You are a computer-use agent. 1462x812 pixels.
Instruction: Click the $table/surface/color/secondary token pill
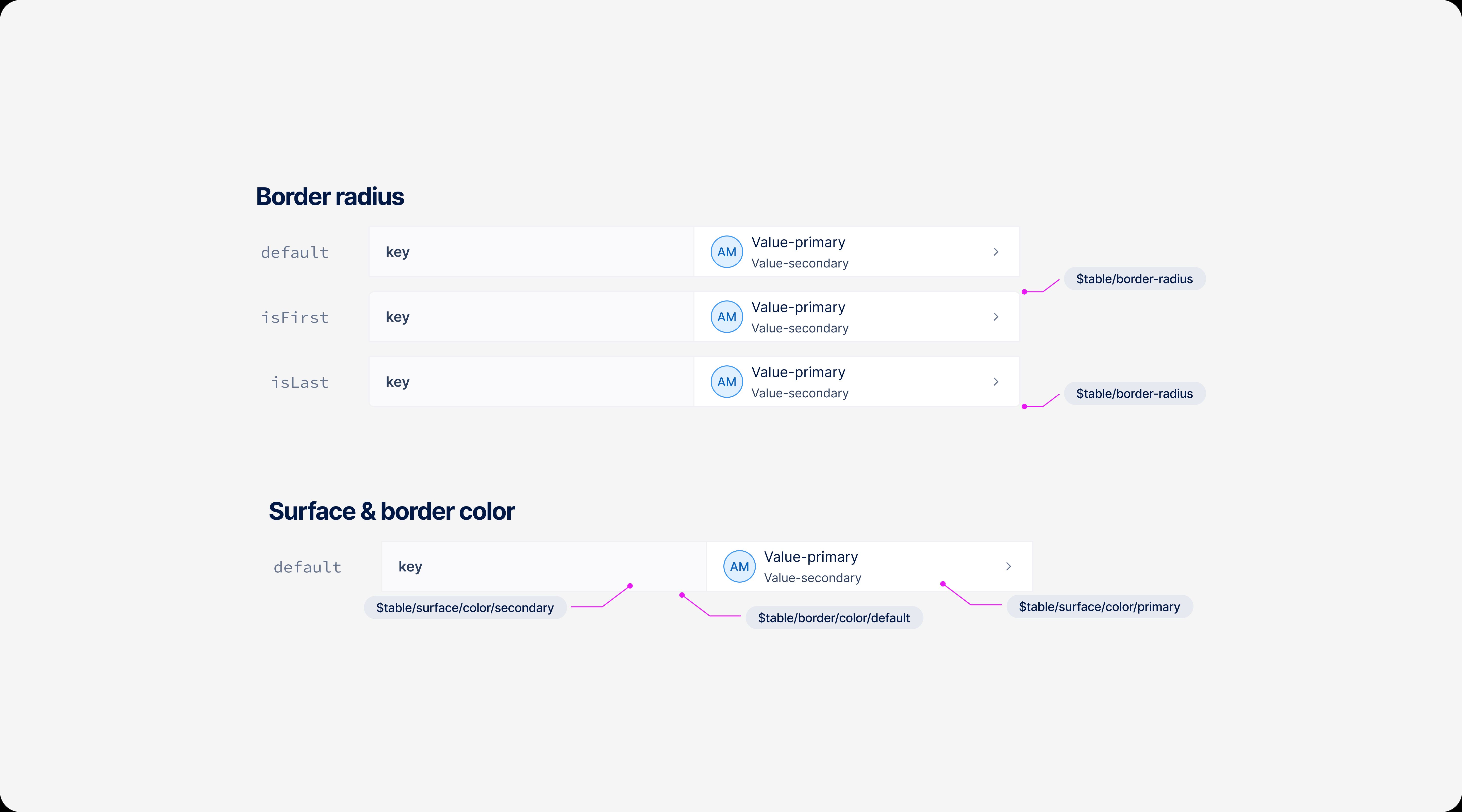tap(464, 607)
